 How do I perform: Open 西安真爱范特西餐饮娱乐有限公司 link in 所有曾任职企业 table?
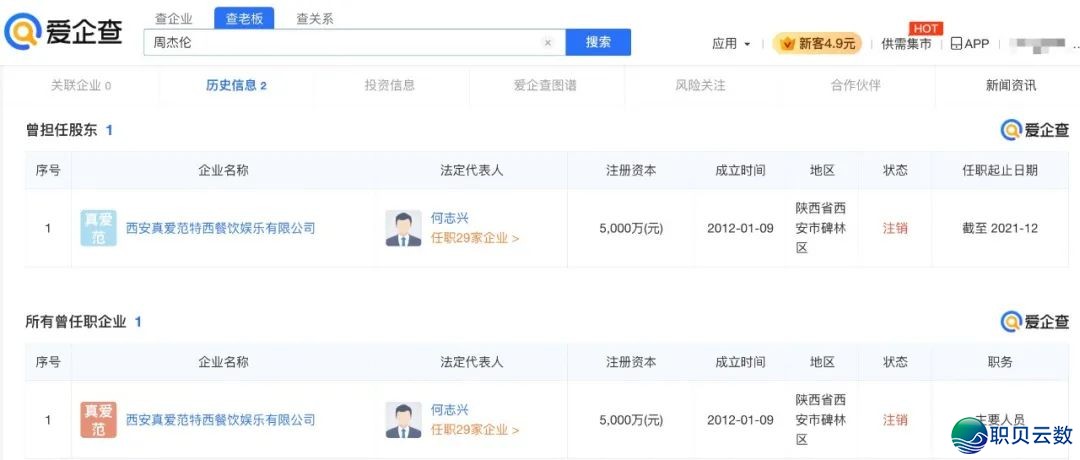[220, 419]
